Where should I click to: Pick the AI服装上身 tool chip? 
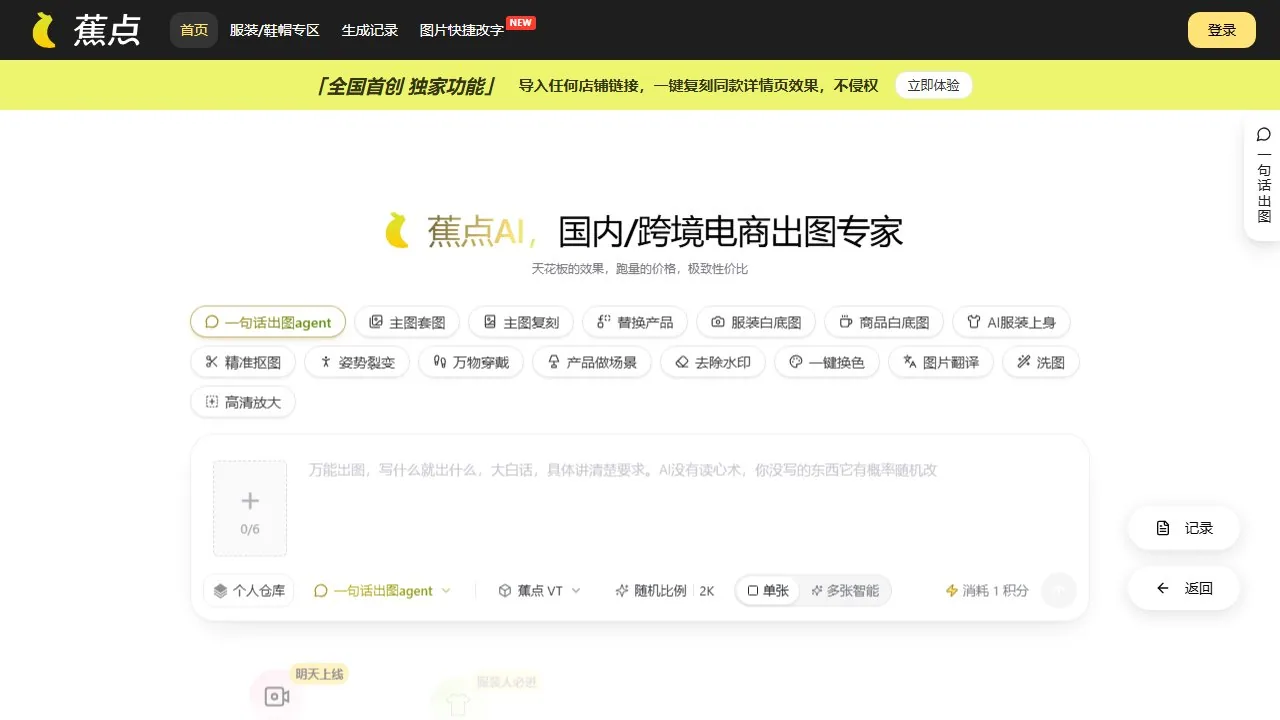coord(1011,322)
